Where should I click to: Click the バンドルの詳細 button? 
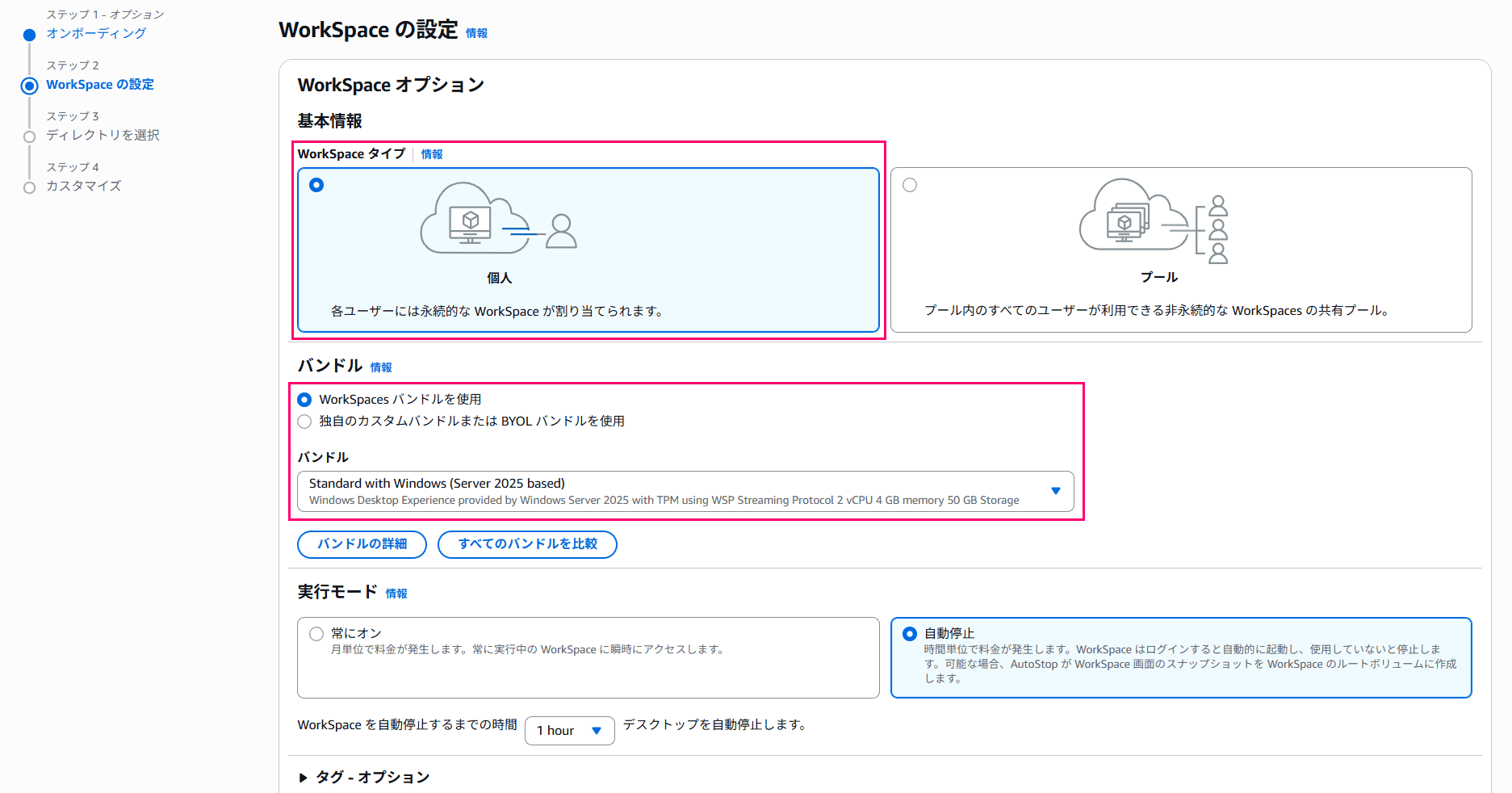362,544
